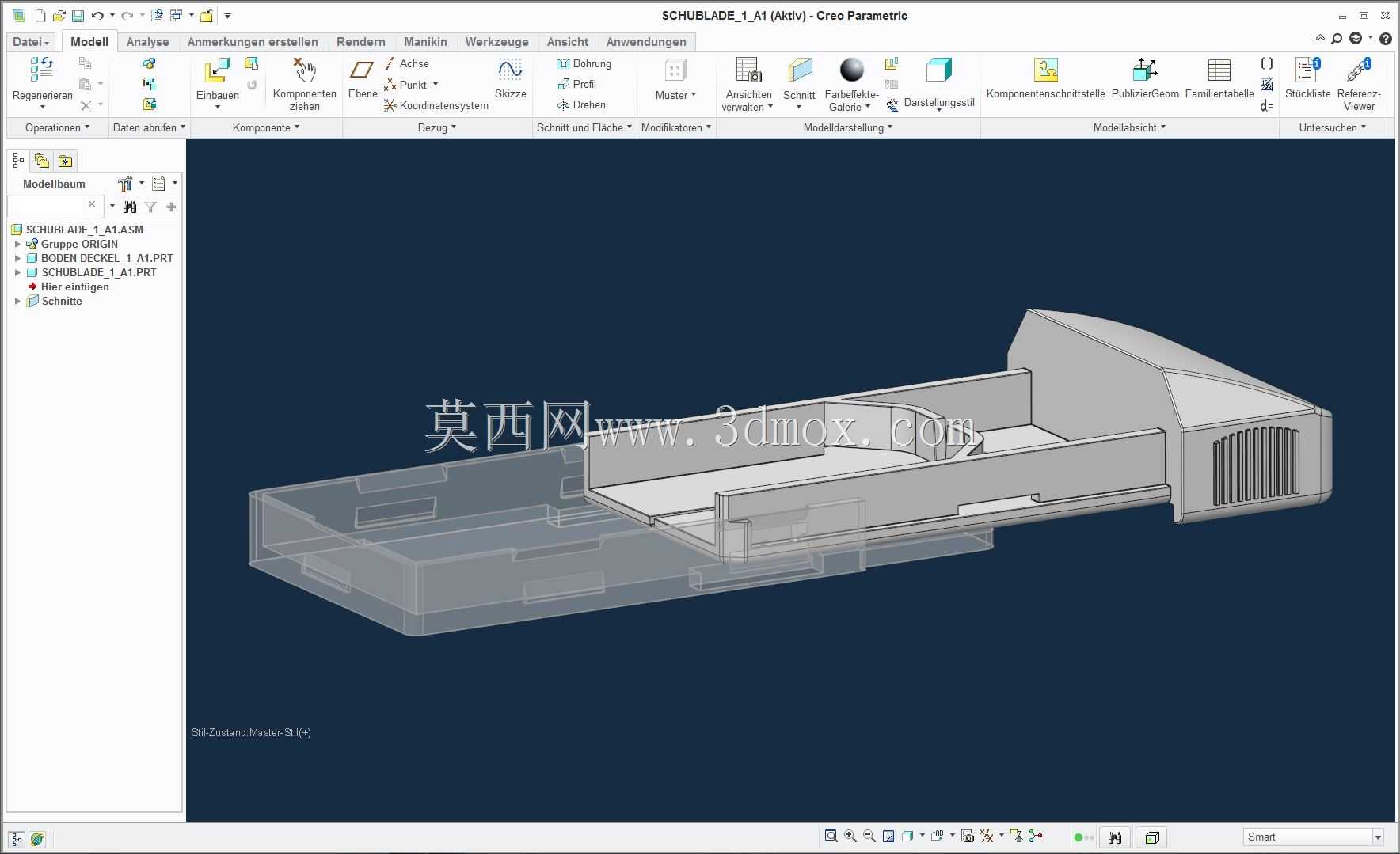Click the PublizierGeom icon
Viewport: 1400px width, 854px height.
point(1145,70)
